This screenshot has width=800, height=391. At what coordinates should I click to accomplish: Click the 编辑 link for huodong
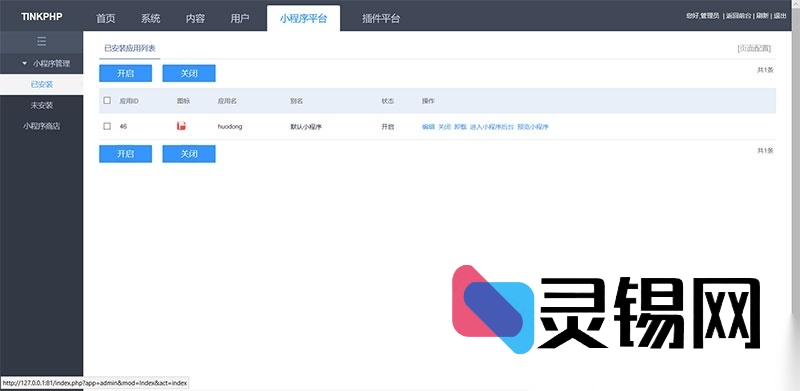(x=428, y=127)
